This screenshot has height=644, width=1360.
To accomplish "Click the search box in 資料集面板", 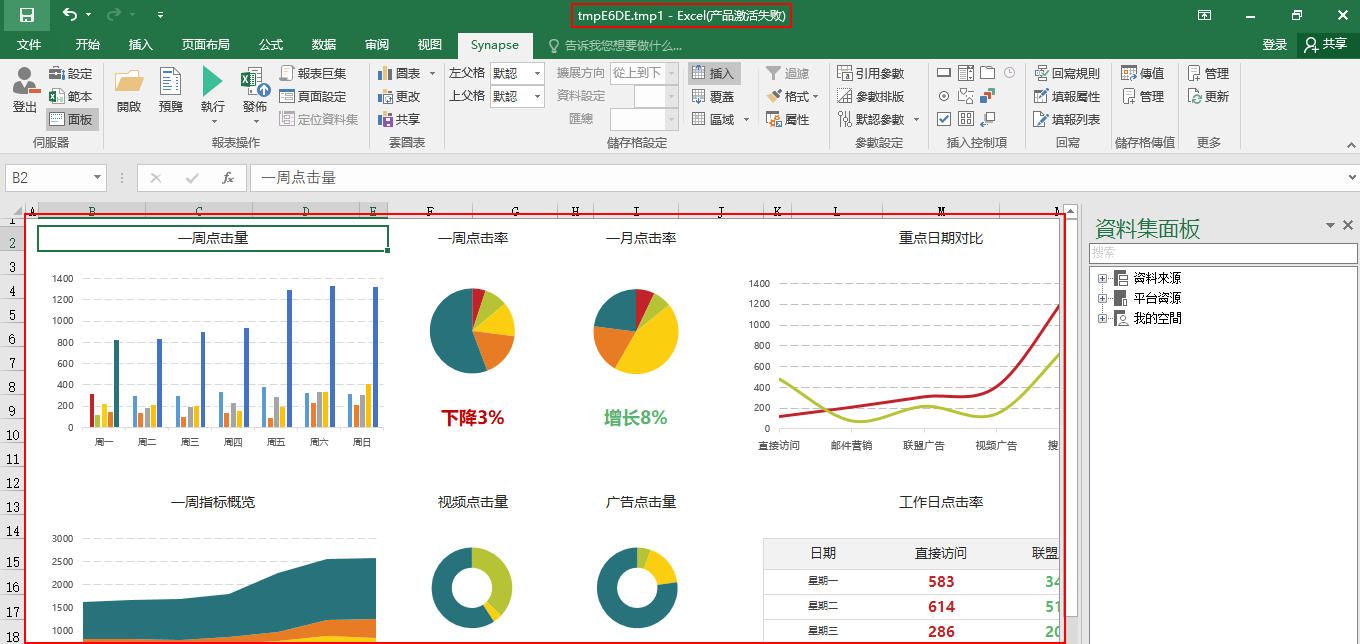I will [1222, 253].
